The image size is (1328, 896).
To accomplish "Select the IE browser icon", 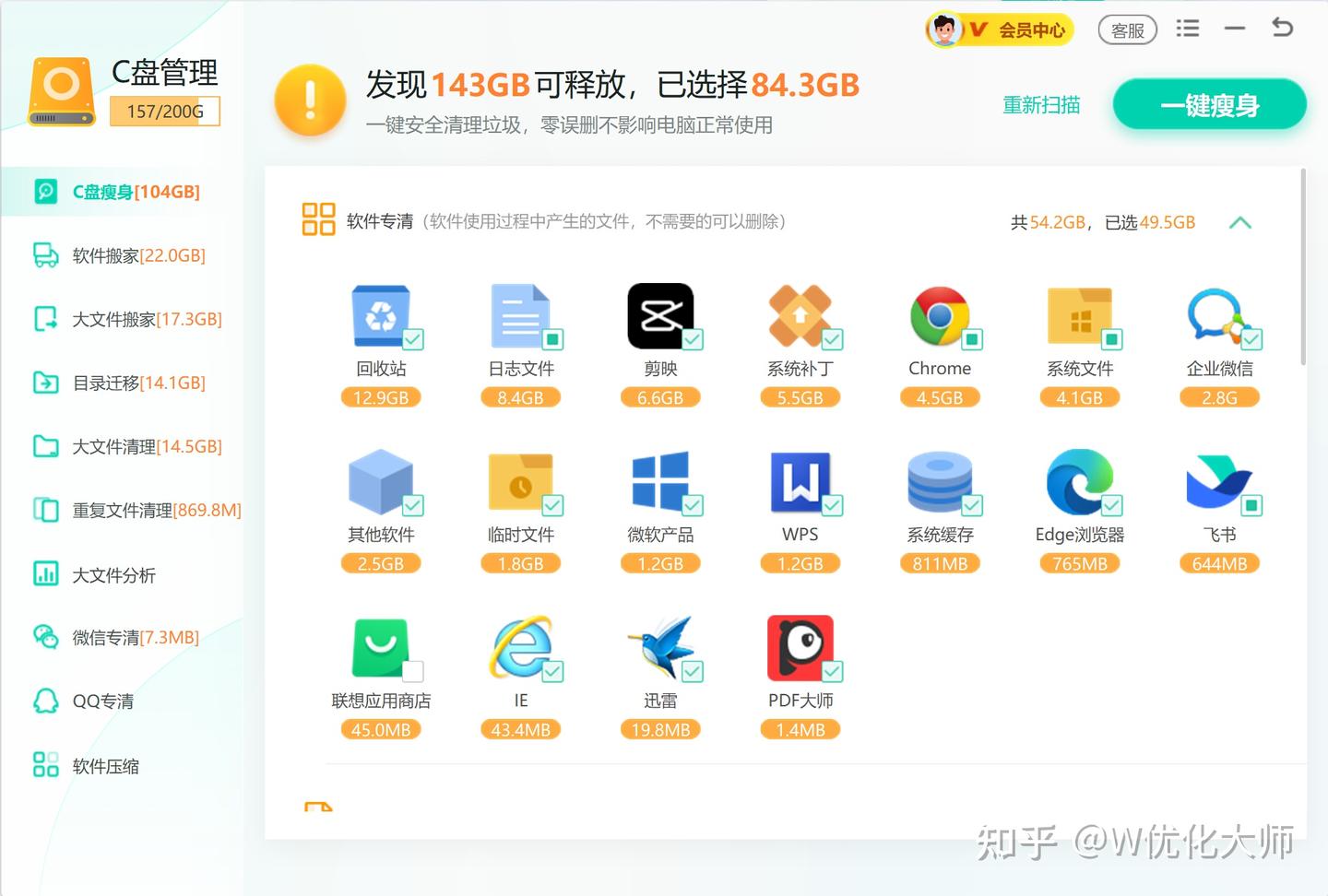I will tap(520, 648).
